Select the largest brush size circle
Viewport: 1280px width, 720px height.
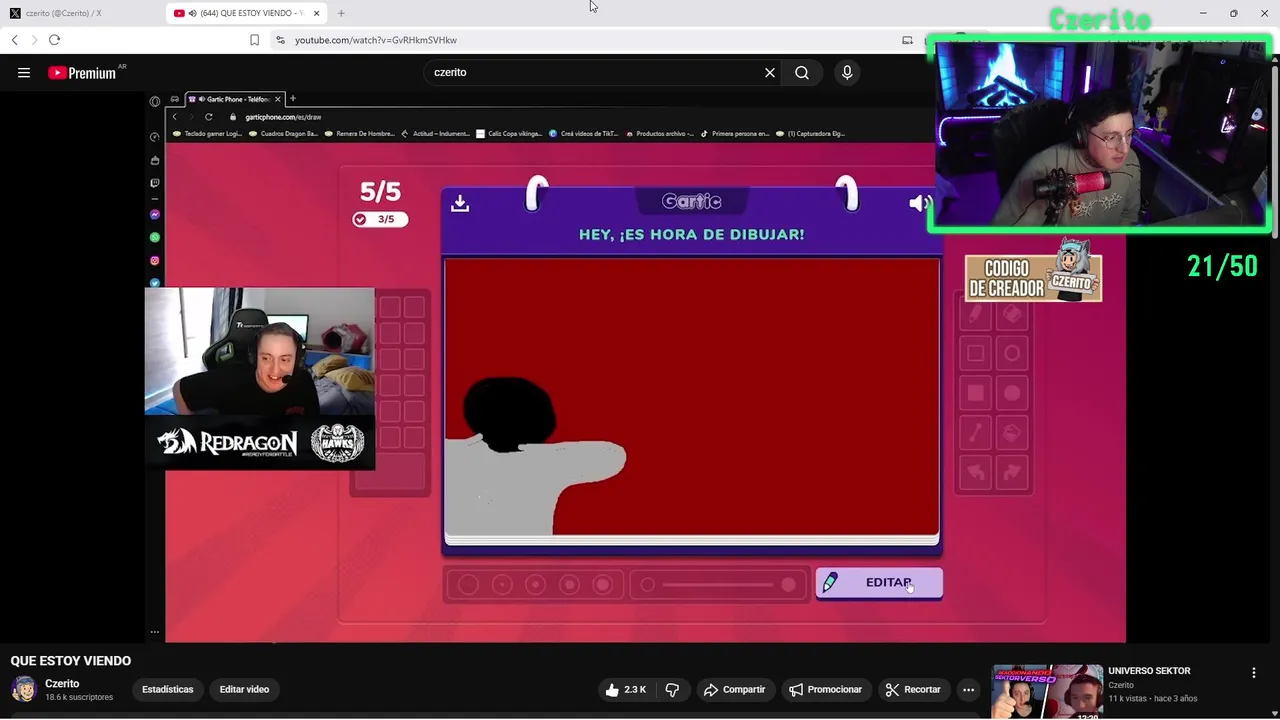(603, 585)
